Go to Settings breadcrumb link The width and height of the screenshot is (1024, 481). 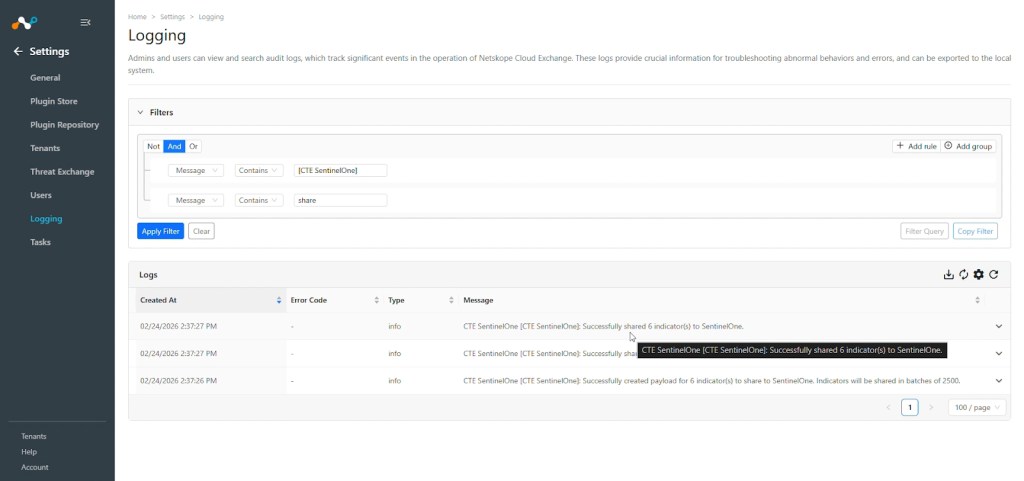[172, 17]
